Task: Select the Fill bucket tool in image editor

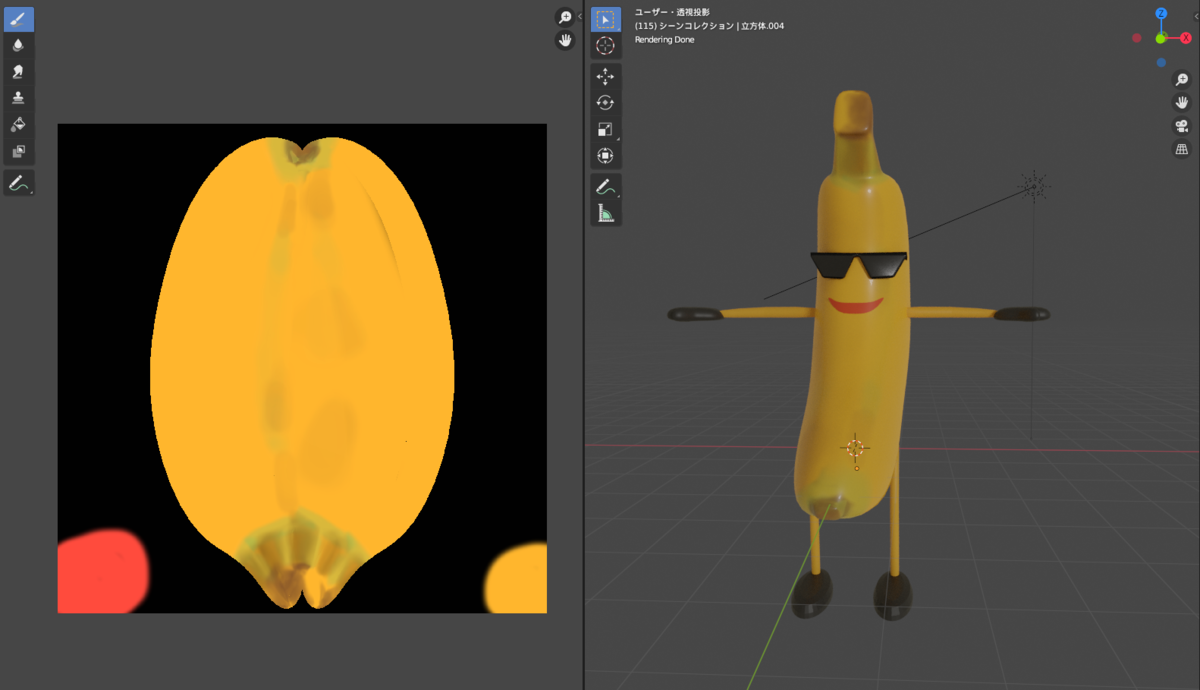Action: [19, 125]
